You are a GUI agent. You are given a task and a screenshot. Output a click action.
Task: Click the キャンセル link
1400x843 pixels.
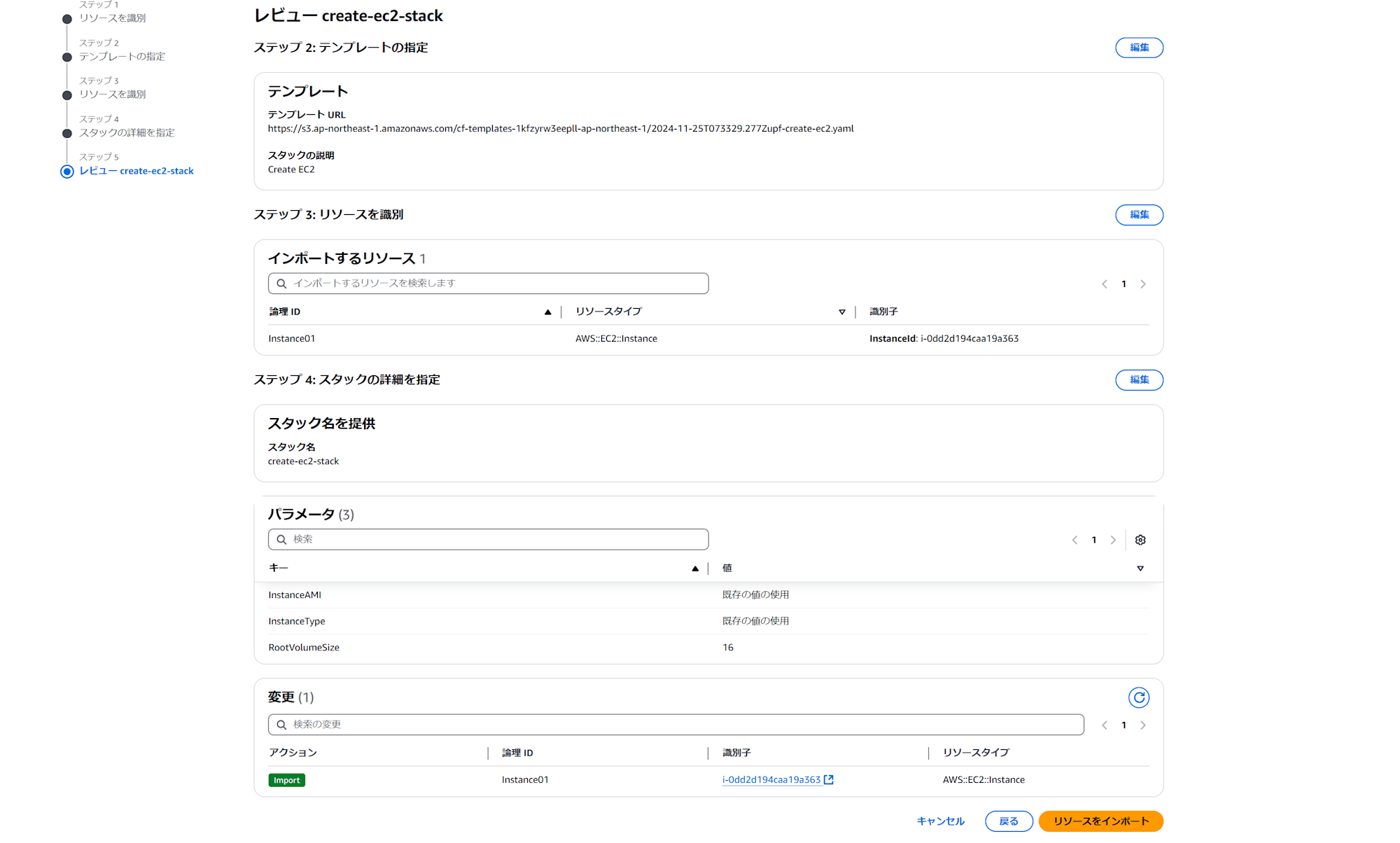pos(941,821)
